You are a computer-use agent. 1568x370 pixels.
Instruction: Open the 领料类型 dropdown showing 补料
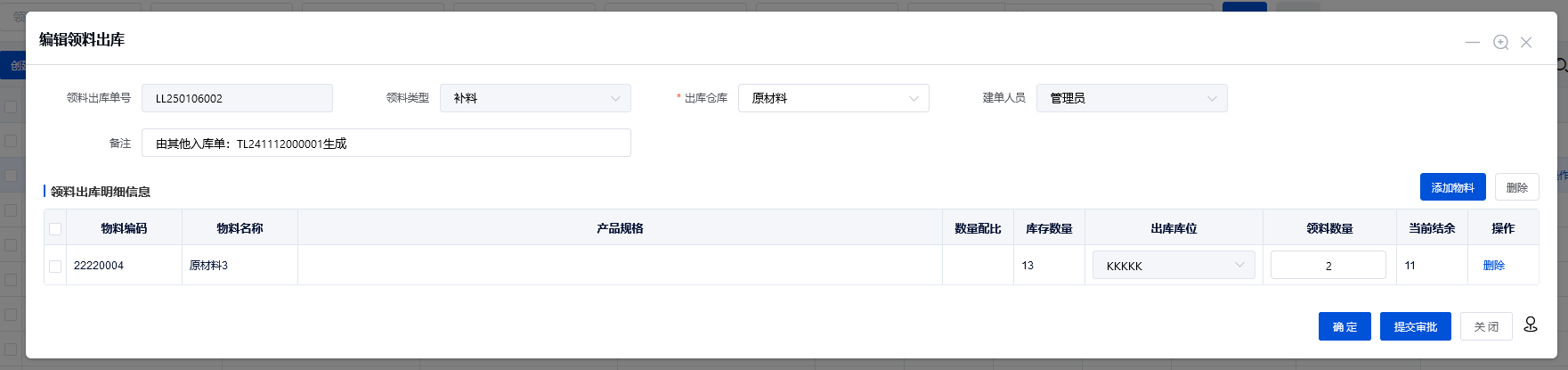pos(535,98)
